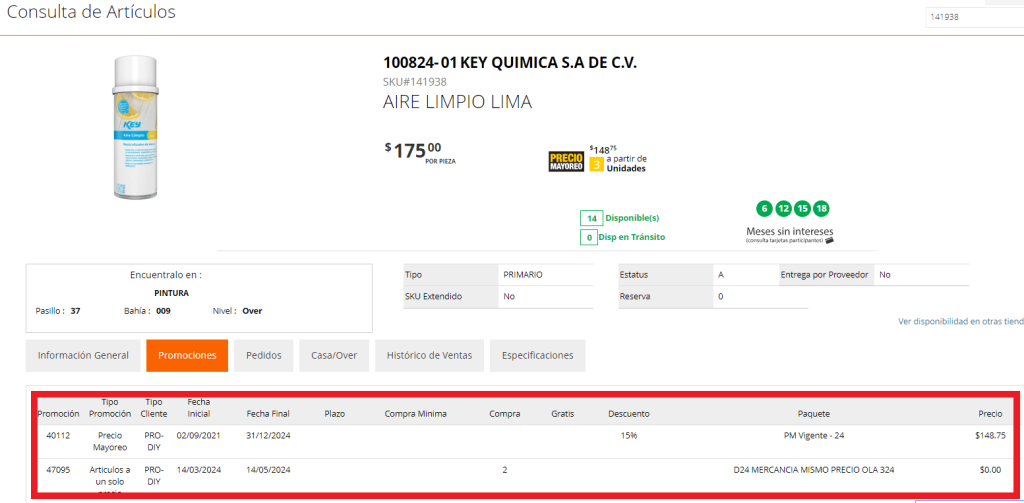
Task: Click Ver disponibilidad en otras tiendas link
Action: point(961,321)
